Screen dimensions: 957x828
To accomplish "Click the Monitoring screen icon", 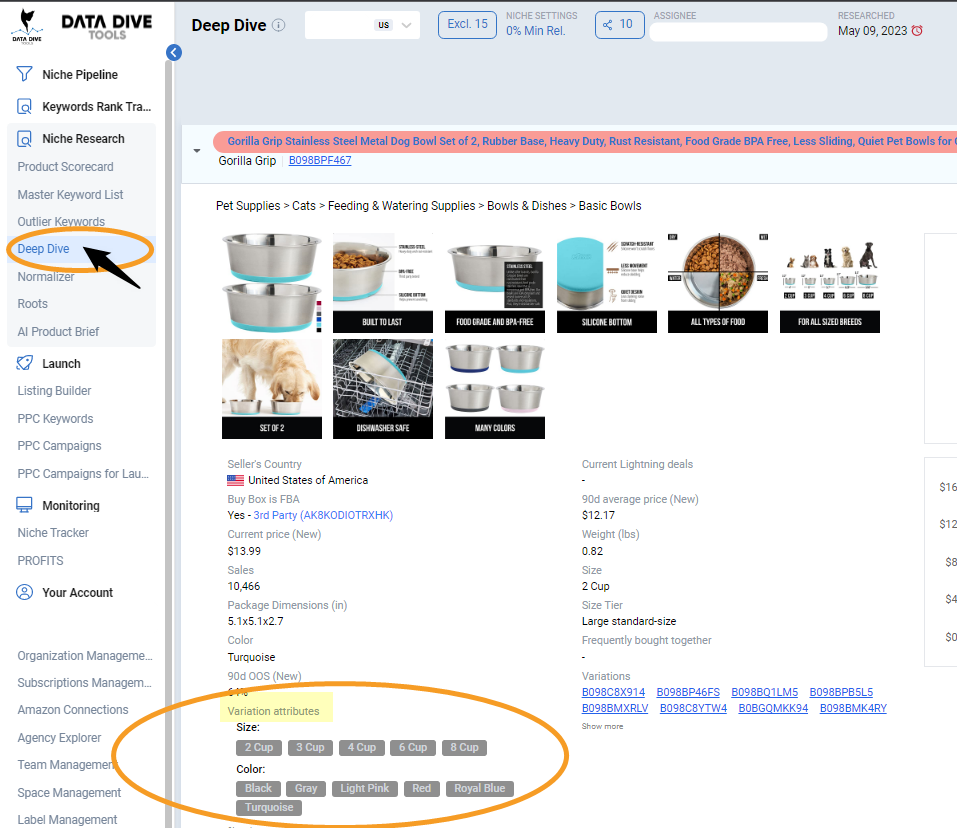I will tap(24, 505).
